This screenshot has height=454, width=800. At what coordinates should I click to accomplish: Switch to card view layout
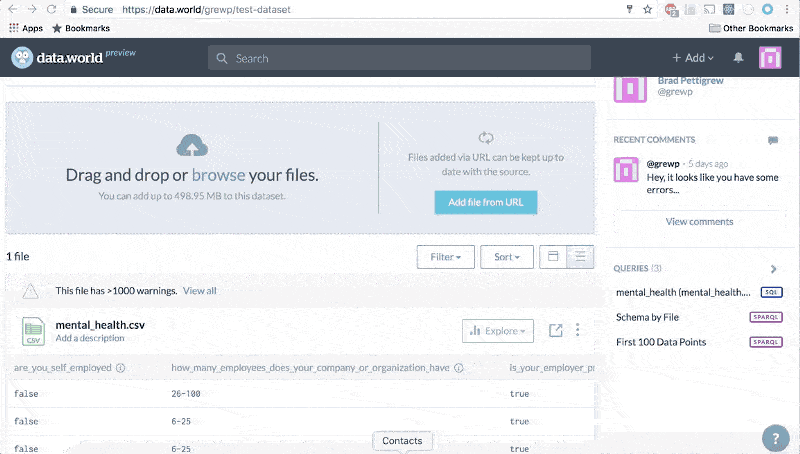[x=553, y=257]
